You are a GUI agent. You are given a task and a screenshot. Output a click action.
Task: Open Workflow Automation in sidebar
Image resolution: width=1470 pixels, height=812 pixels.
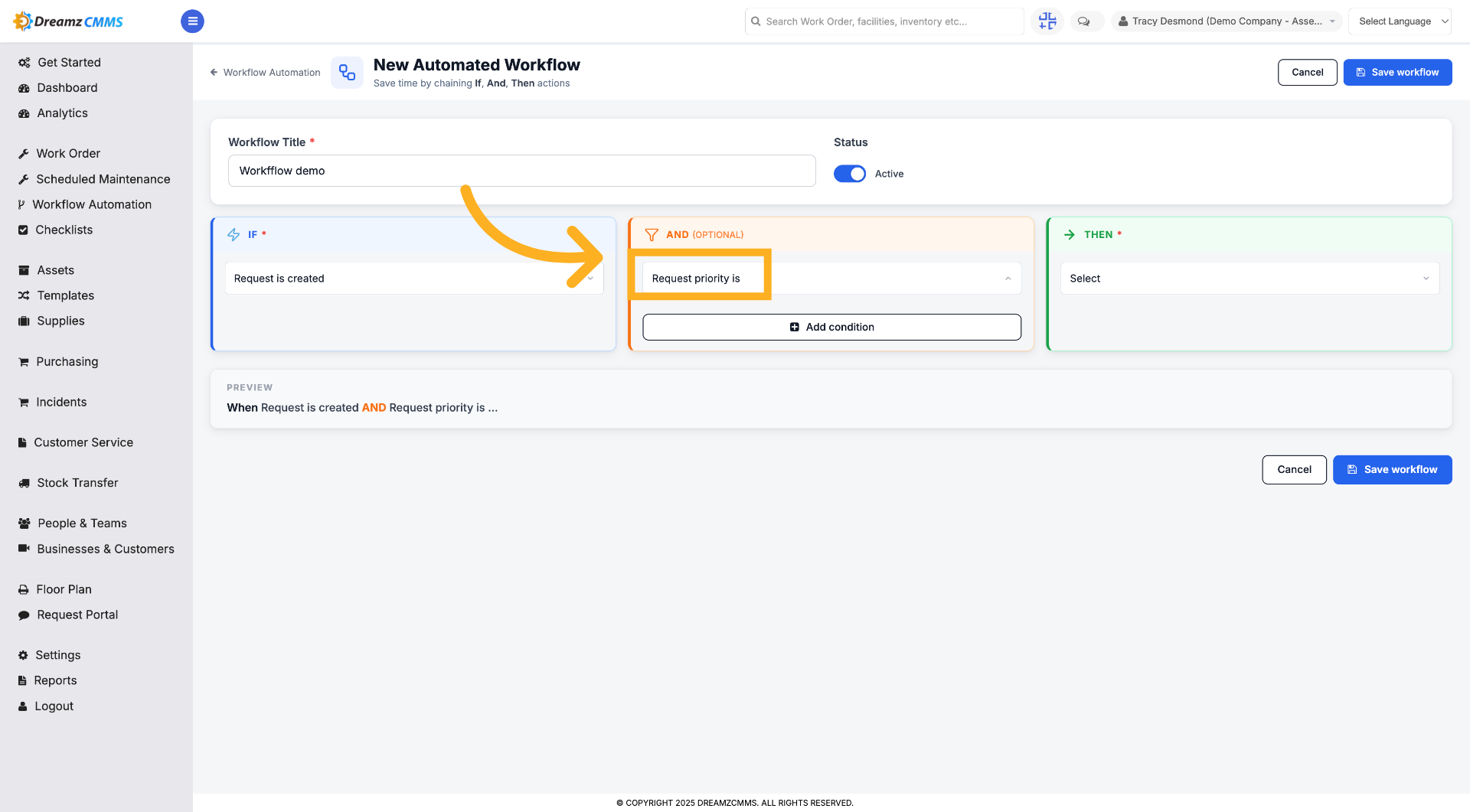92,204
